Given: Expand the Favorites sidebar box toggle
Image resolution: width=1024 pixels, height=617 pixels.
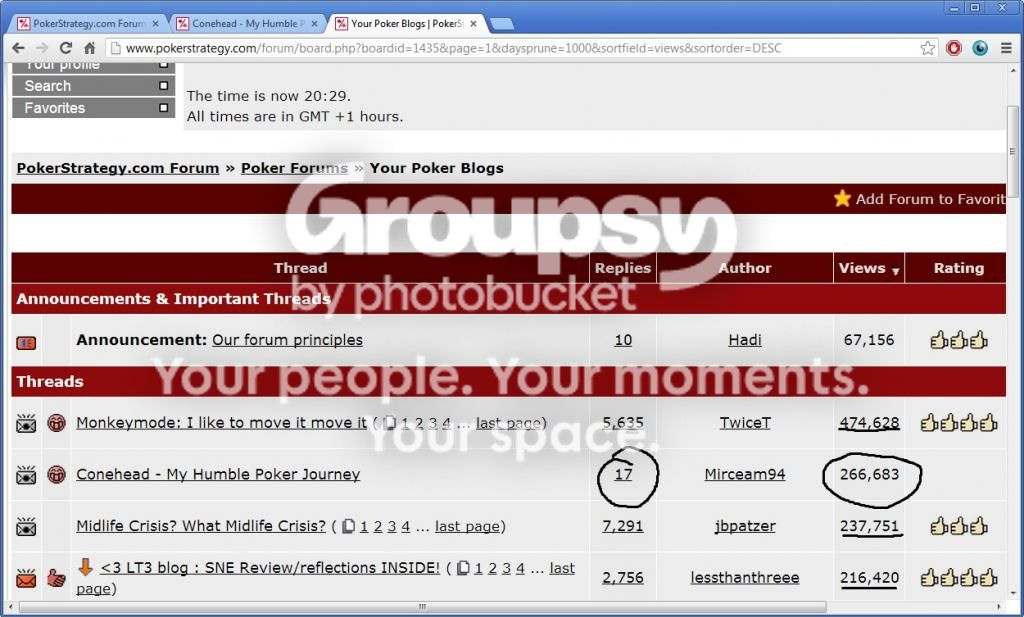Looking at the screenshot, I should point(163,108).
